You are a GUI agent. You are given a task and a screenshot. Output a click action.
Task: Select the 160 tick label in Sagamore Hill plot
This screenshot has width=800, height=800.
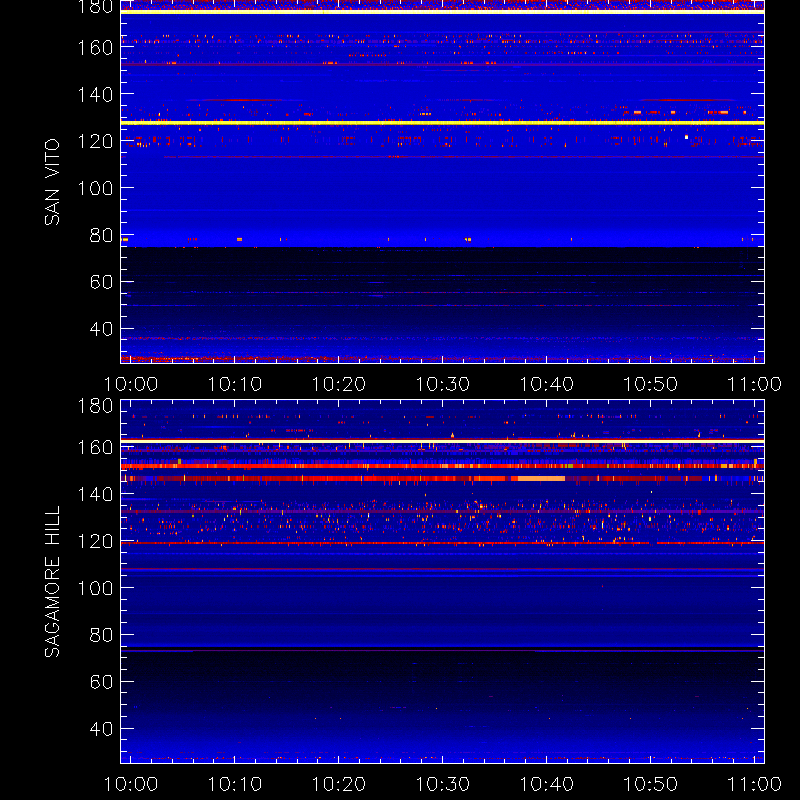coord(95,447)
